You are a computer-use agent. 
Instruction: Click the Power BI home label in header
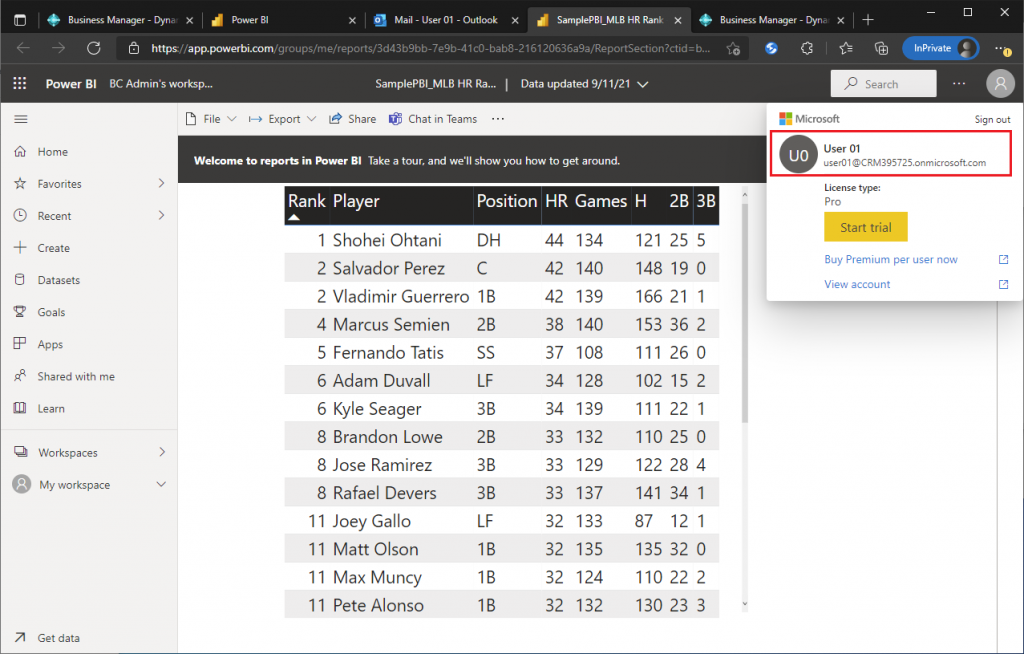pos(71,84)
